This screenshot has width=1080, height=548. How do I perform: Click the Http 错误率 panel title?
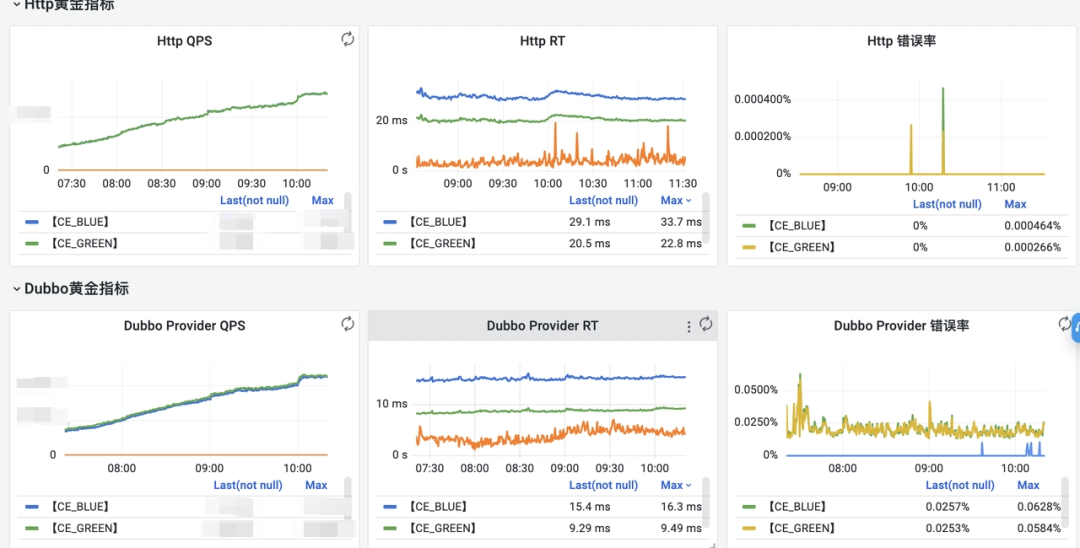(x=902, y=41)
